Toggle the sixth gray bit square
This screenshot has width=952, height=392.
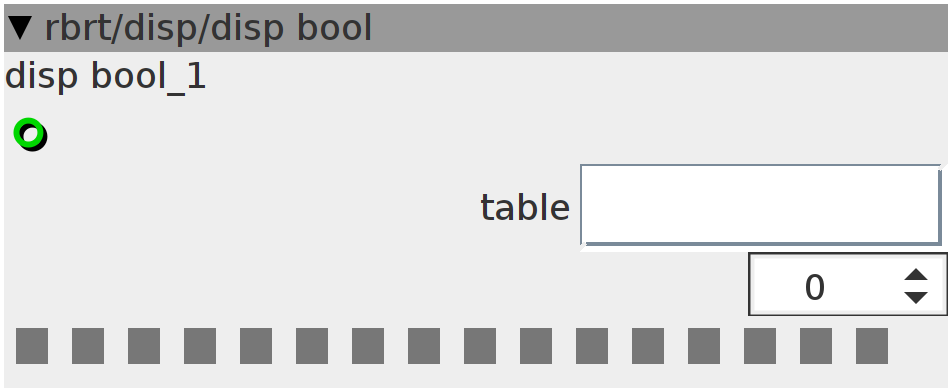coord(312,346)
